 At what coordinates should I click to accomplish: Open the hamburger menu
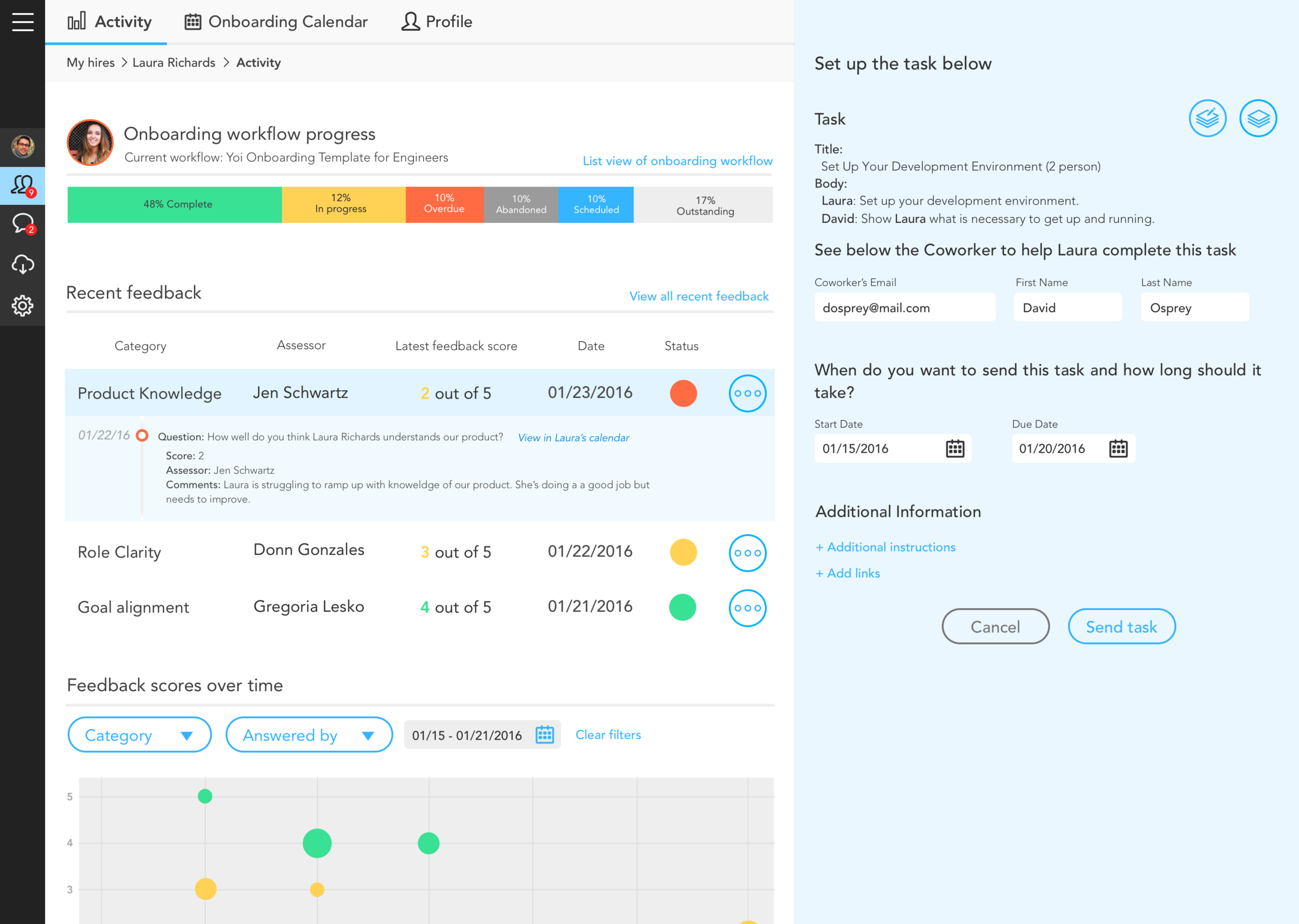[22, 22]
